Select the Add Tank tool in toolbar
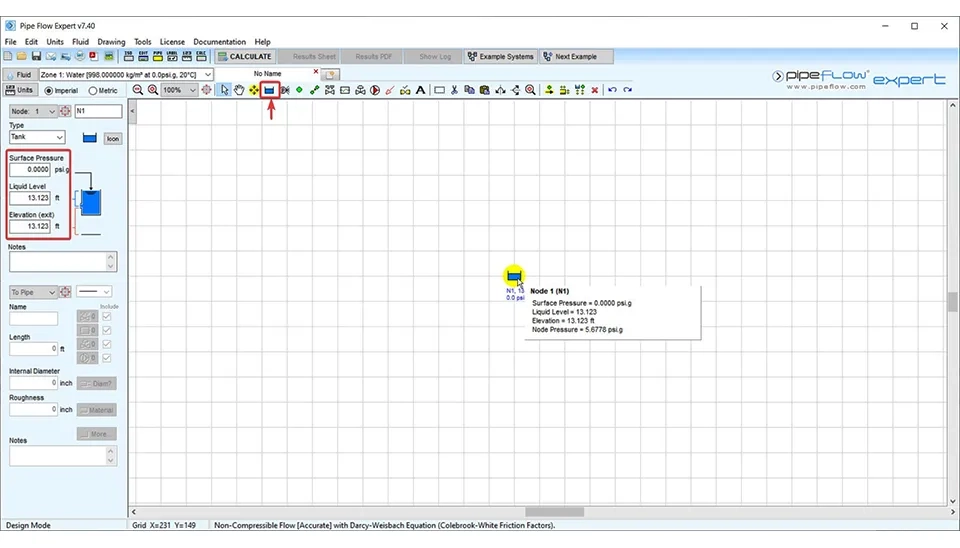This screenshot has height=548, width=960. click(269, 90)
